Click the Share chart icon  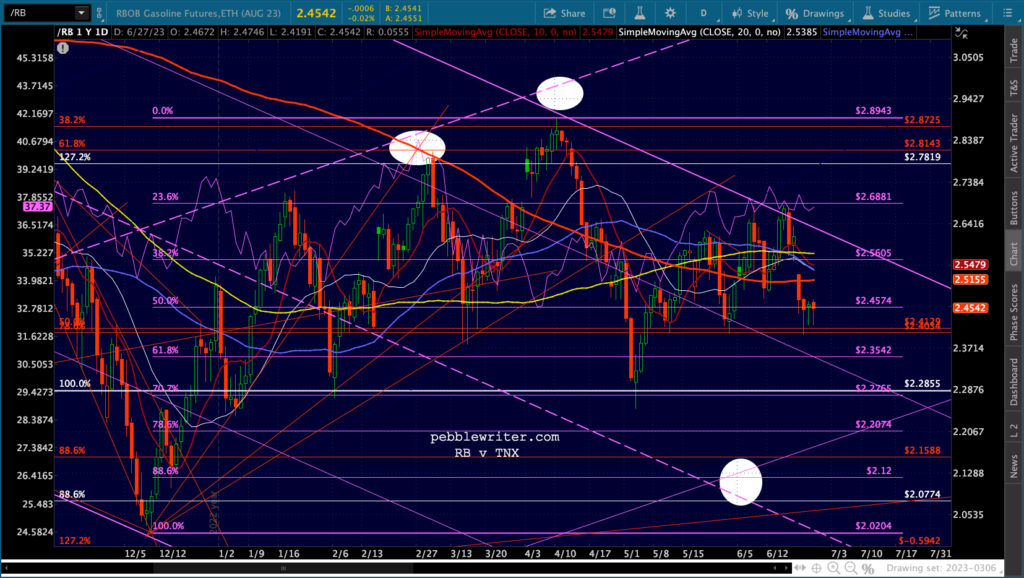pyautogui.click(x=550, y=13)
